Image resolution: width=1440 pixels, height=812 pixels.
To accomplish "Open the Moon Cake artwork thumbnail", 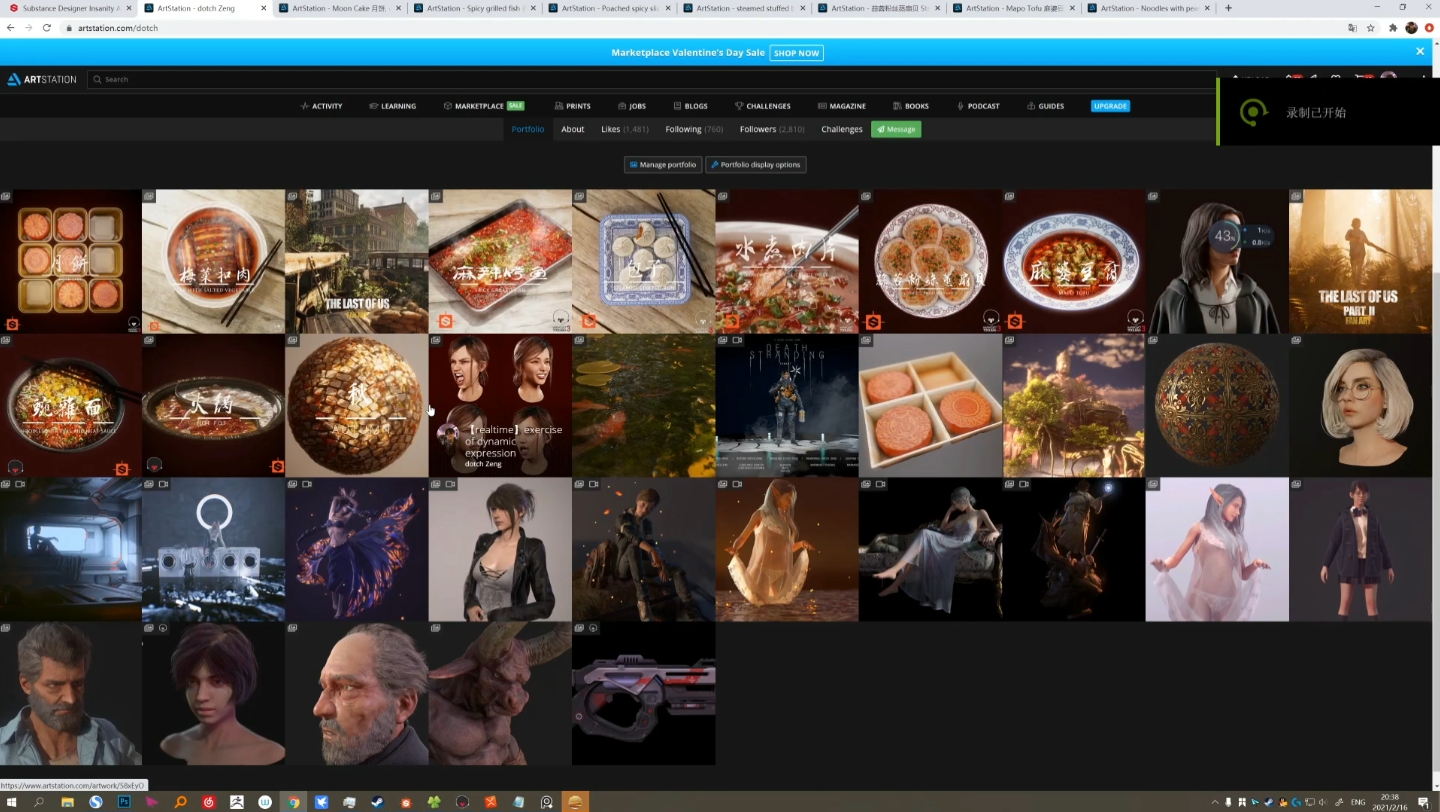I will pyautogui.click(x=70, y=261).
